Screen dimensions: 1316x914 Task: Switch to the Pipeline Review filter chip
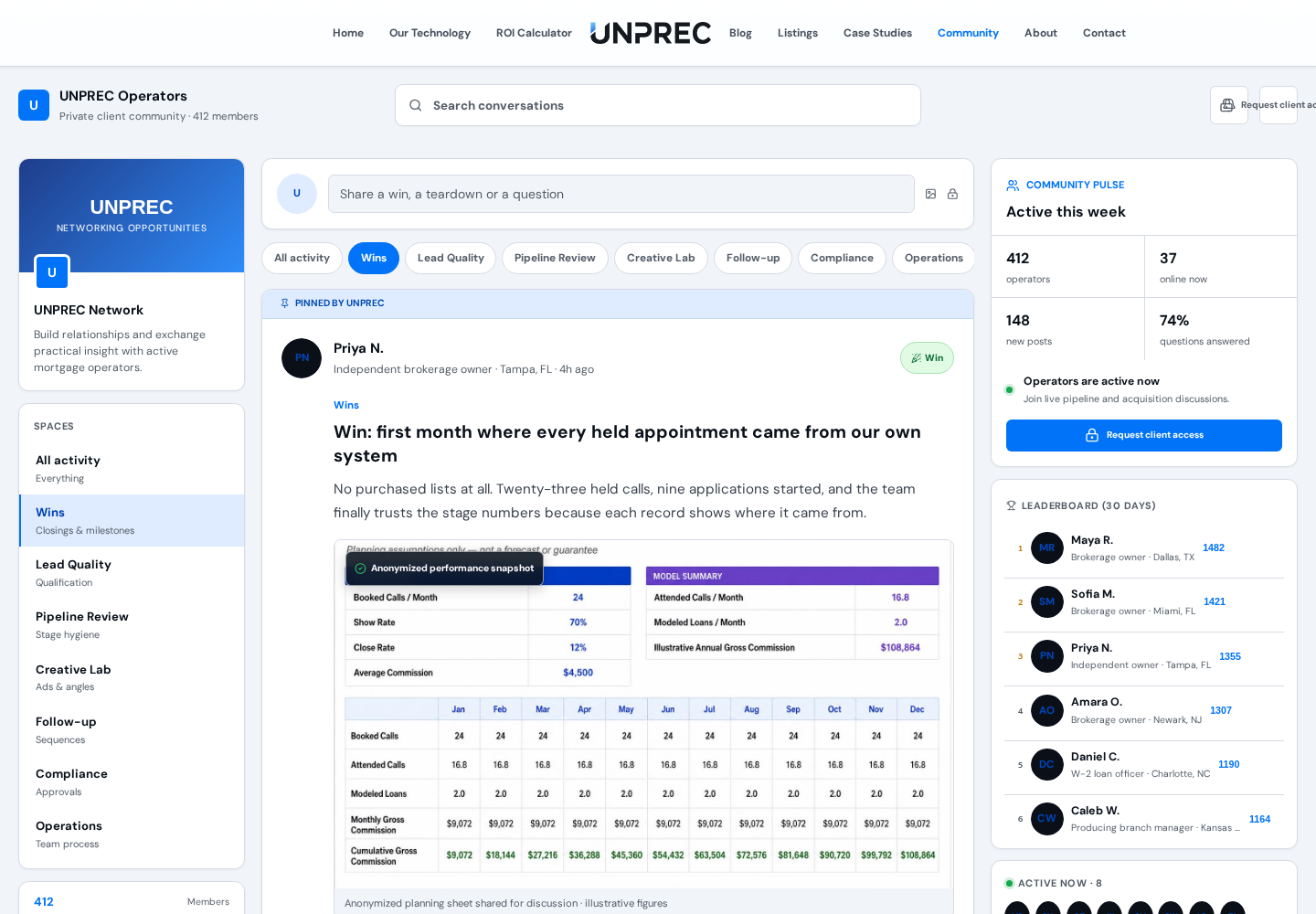(555, 259)
